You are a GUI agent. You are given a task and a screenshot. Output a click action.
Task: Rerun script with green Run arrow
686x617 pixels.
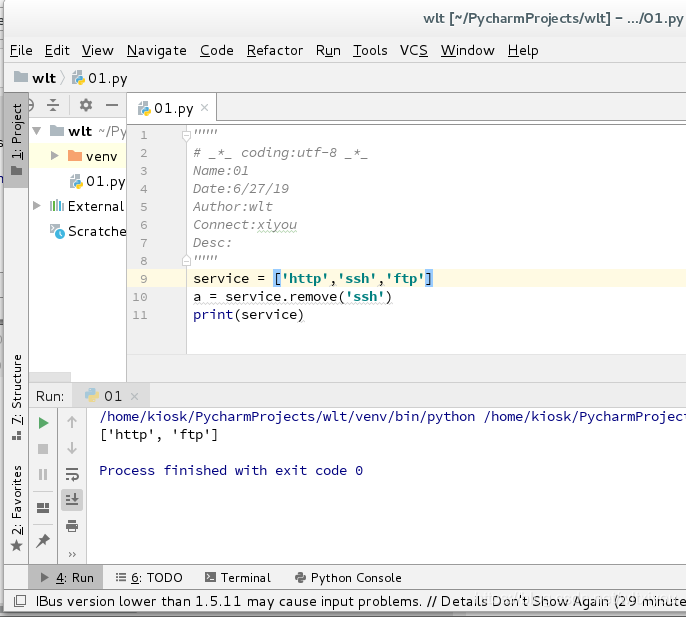click(x=43, y=423)
